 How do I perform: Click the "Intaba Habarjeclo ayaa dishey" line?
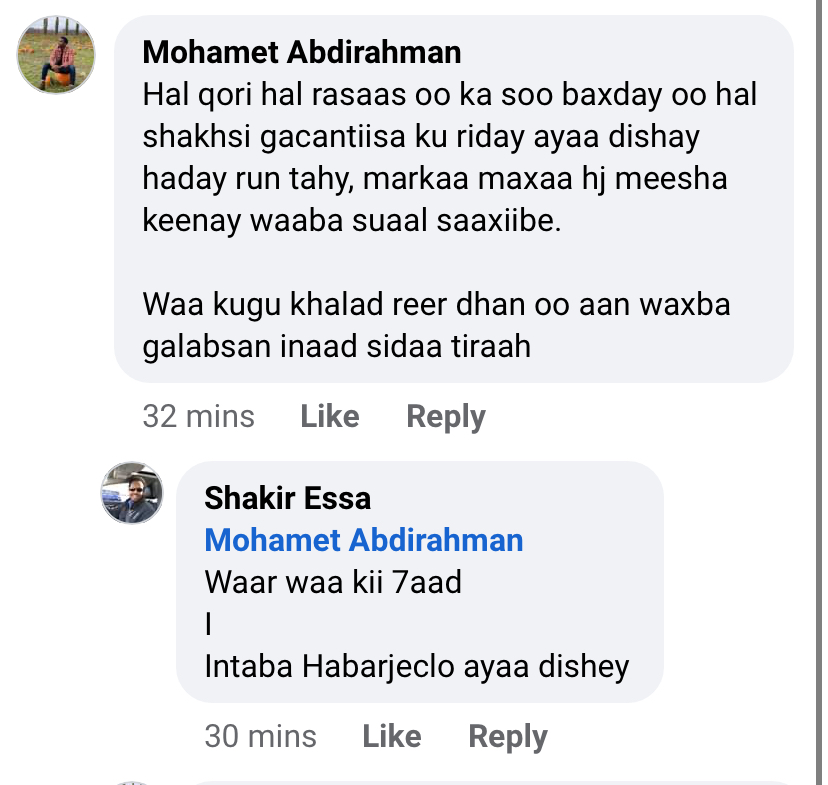[417, 666]
